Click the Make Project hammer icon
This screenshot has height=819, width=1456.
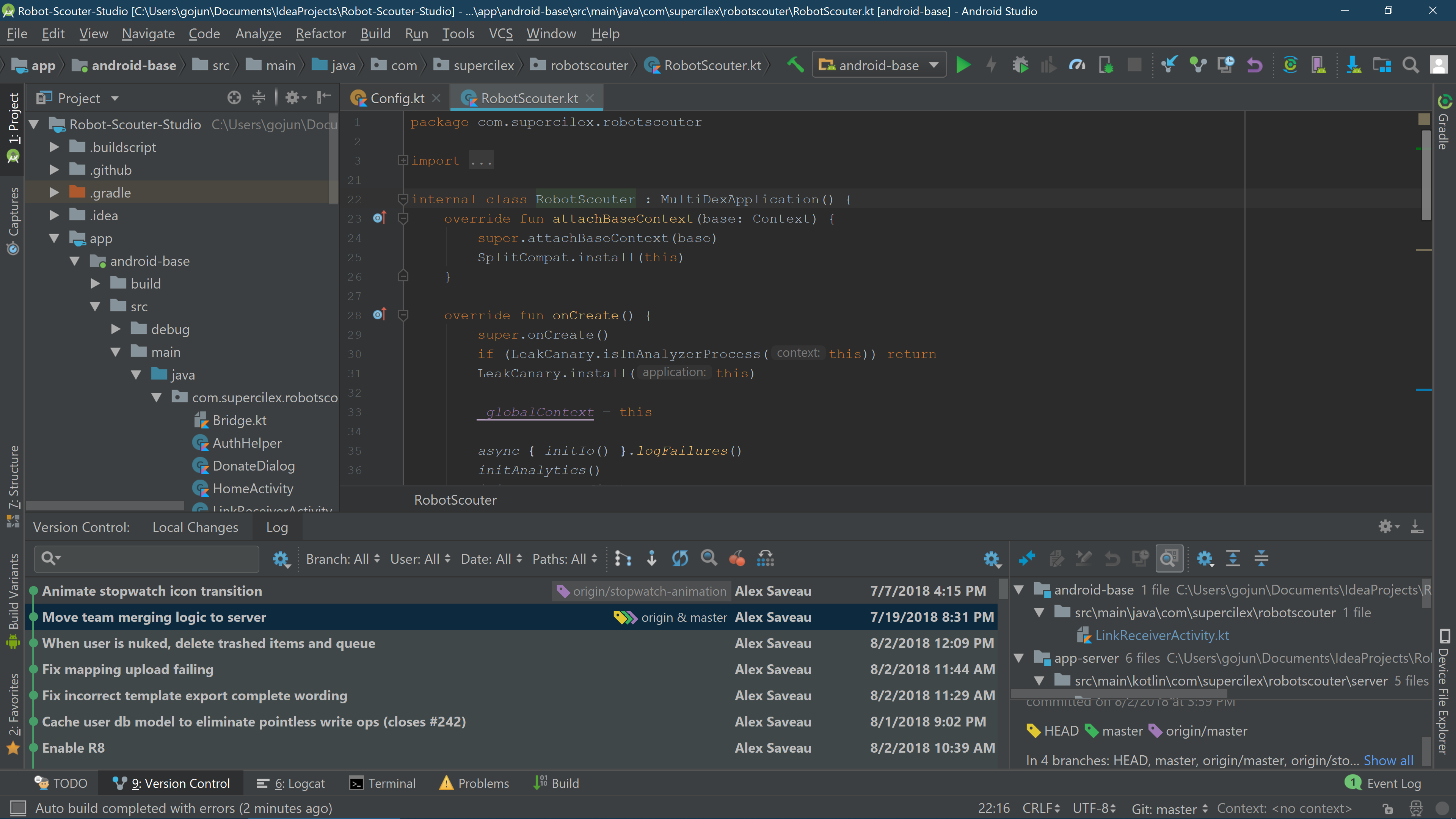coord(795,65)
